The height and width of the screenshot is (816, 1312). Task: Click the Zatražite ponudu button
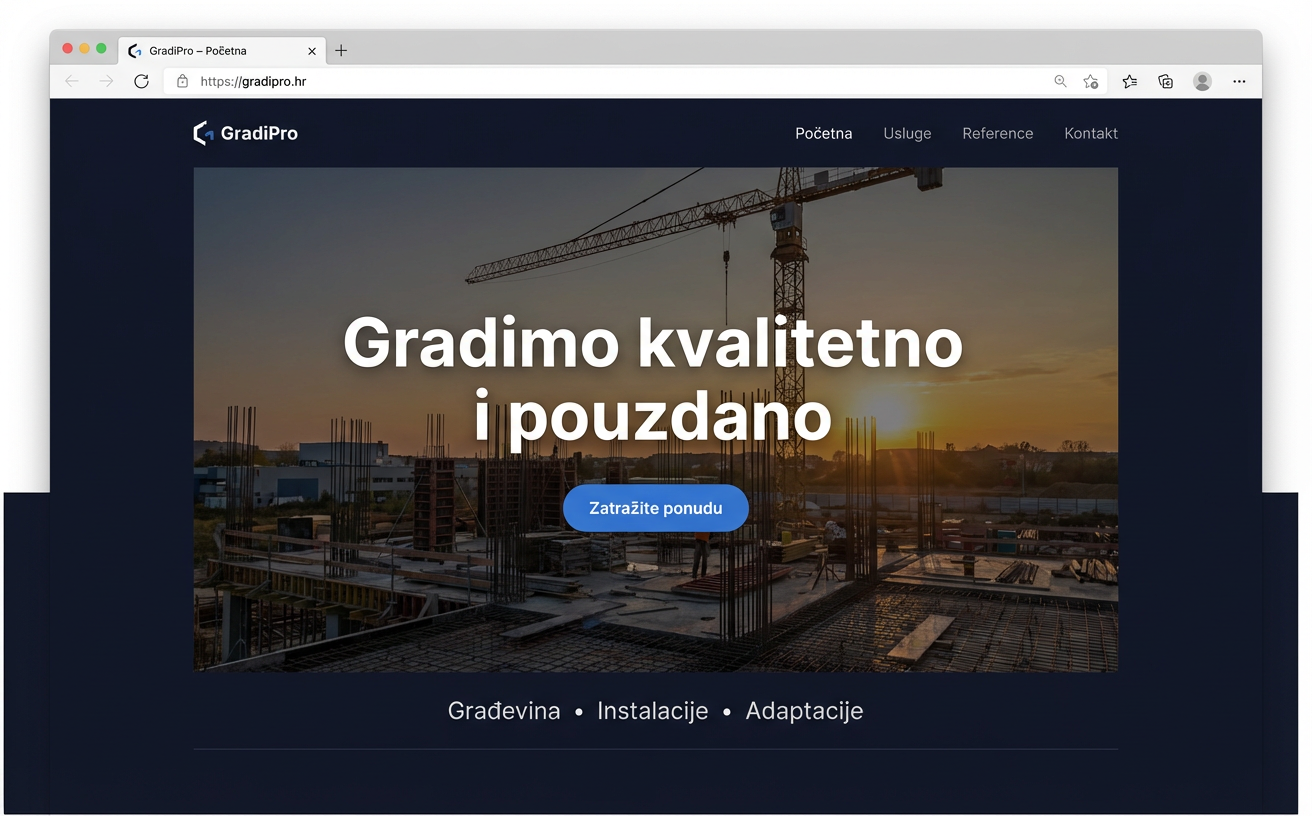point(656,508)
